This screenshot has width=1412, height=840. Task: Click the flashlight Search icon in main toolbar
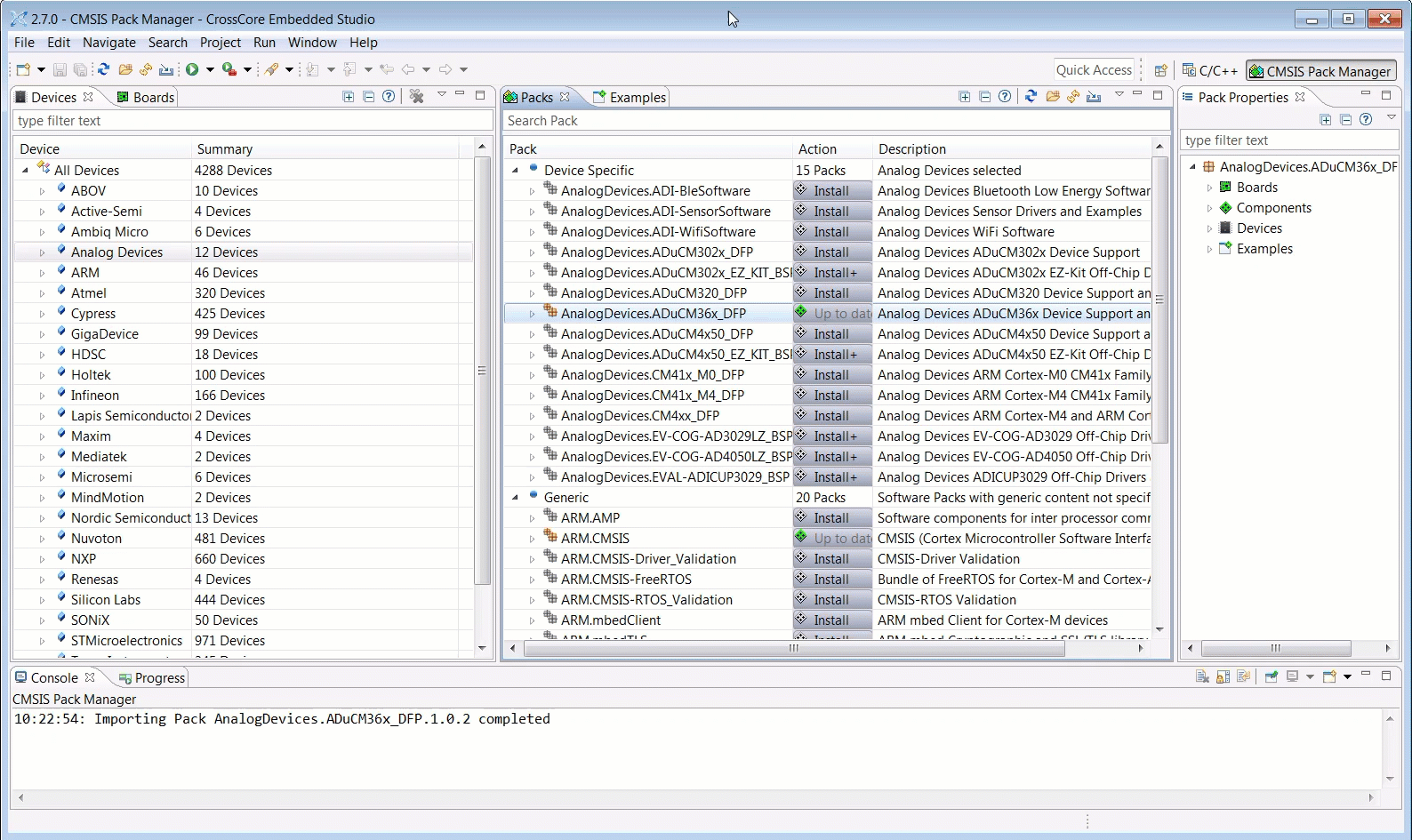pyautogui.click(x=272, y=69)
